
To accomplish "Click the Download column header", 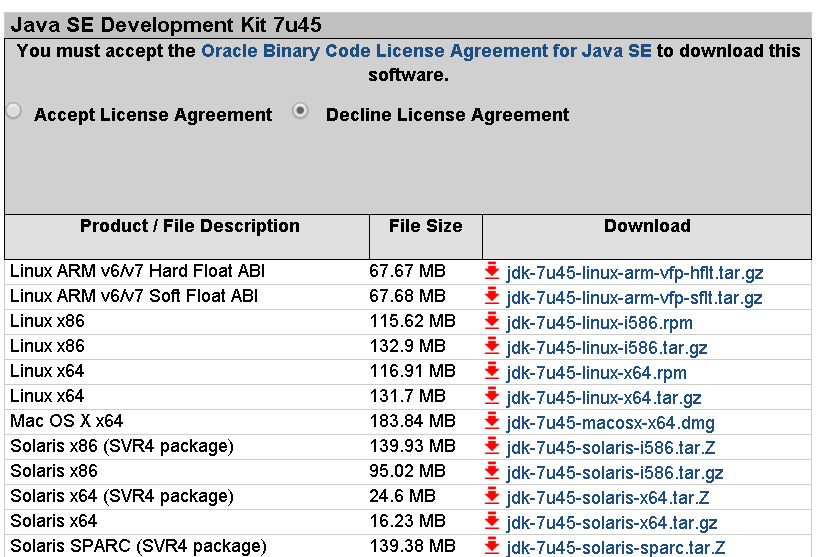I will click(647, 226).
